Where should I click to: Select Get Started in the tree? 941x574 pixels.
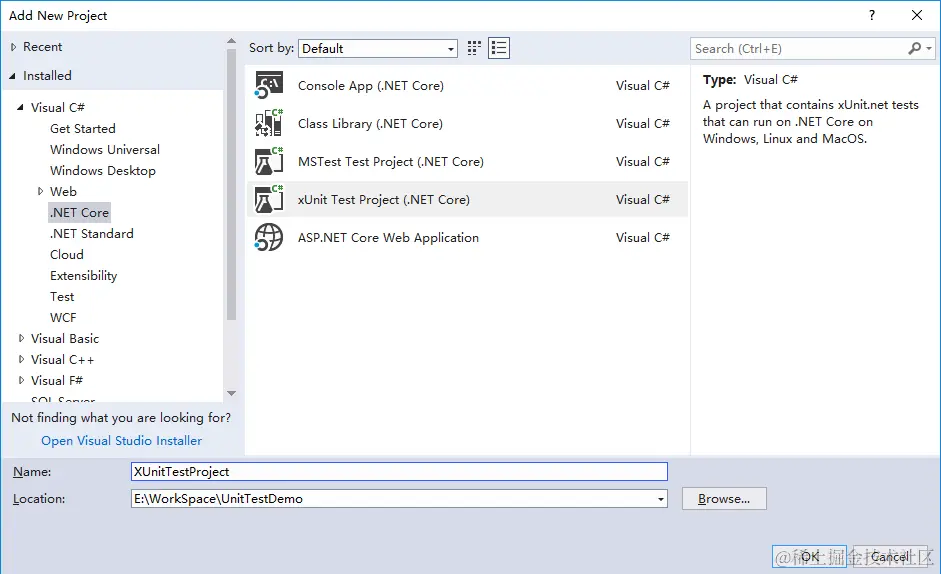[x=83, y=128]
